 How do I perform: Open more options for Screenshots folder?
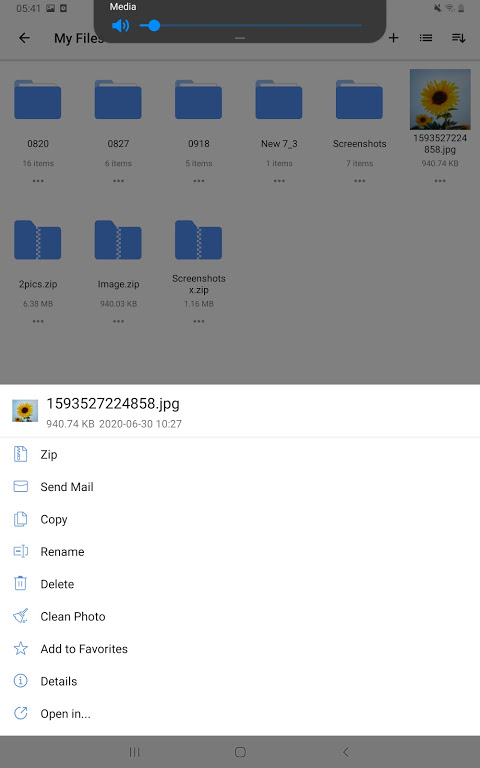359,181
